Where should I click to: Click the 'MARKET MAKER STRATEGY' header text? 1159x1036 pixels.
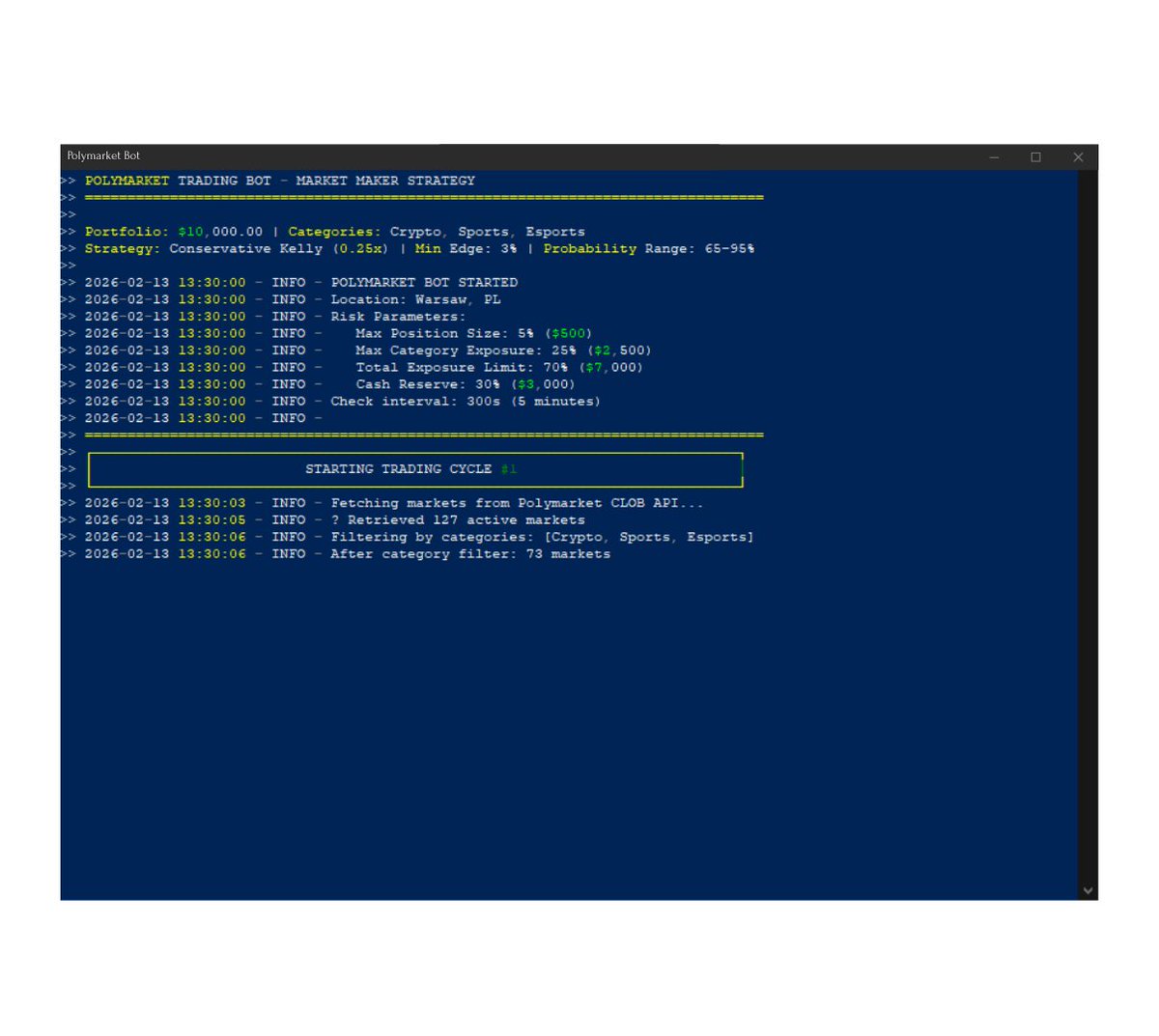point(385,181)
